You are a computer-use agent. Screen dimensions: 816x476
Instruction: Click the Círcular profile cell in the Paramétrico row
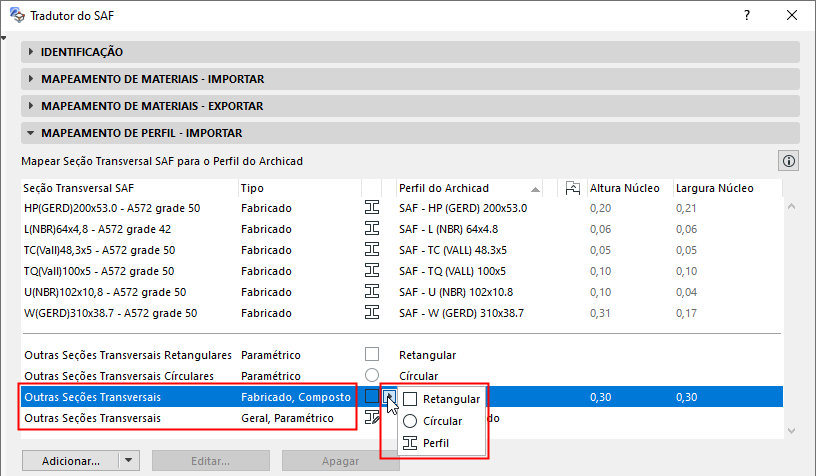pyautogui.click(x=418, y=376)
